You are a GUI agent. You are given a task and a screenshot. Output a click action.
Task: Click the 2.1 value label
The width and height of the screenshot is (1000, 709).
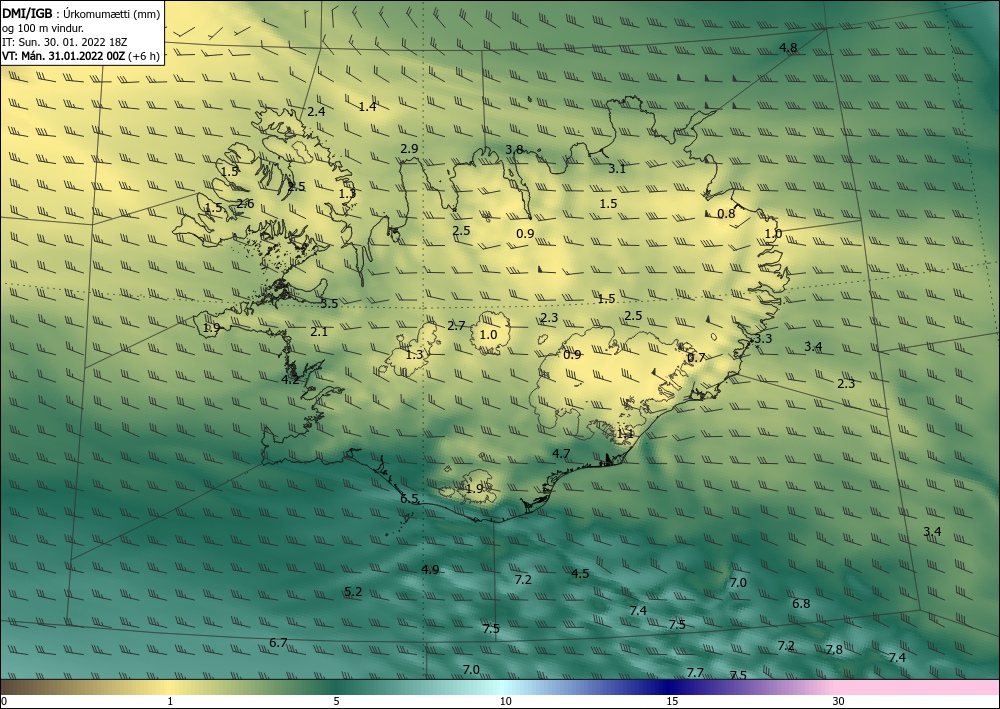coord(319,332)
